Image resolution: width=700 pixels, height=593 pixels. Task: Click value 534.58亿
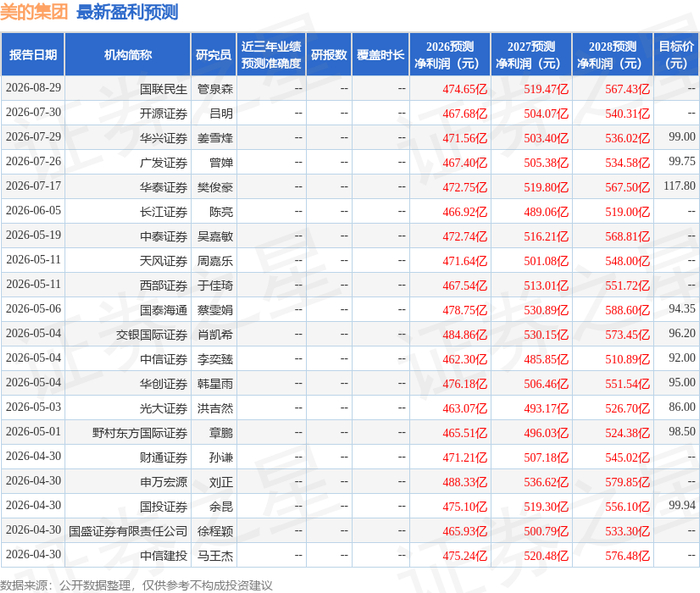click(x=627, y=163)
